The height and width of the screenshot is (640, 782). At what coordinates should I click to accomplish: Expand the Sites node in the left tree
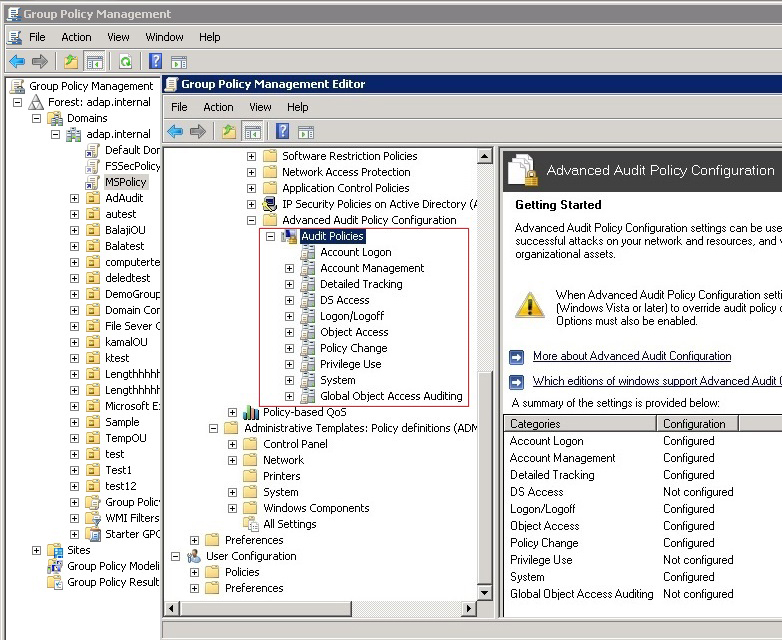(x=37, y=550)
